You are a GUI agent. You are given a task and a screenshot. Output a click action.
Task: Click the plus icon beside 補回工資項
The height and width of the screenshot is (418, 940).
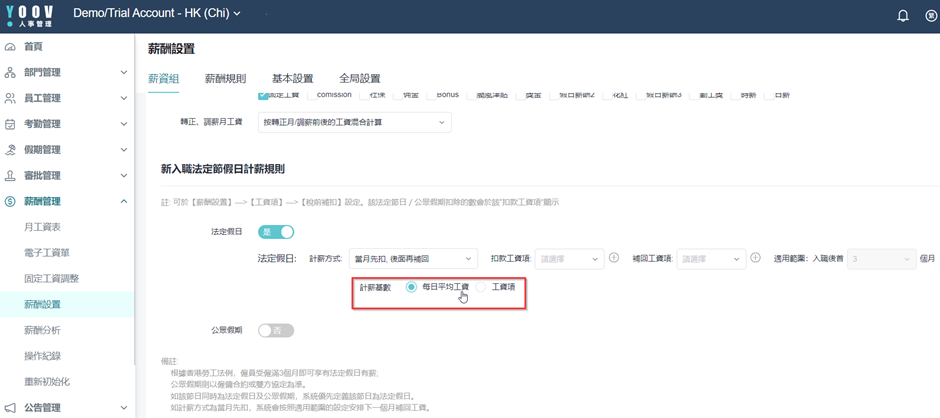tap(755, 258)
